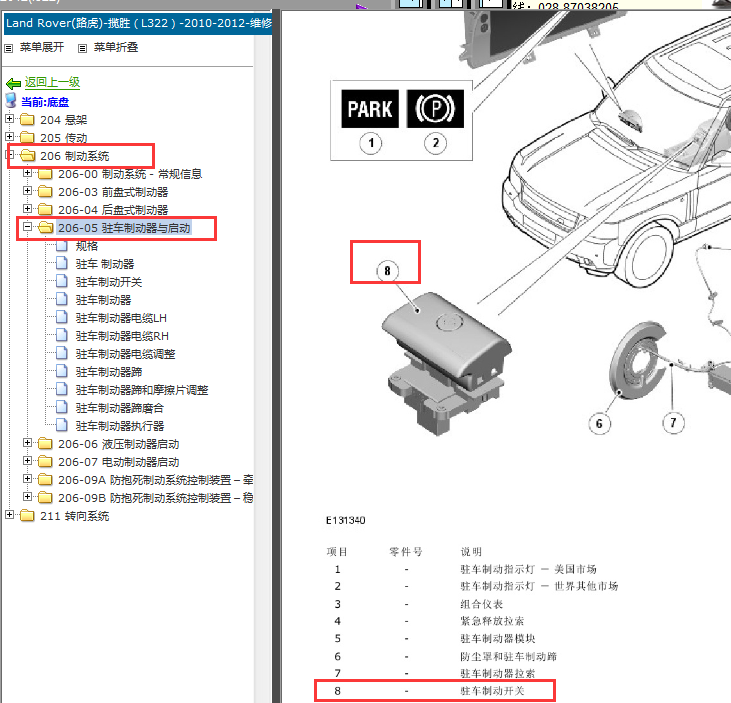Select the 206-09A folder icon
Viewport: 731px width, 703px height.
(x=45, y=479)
